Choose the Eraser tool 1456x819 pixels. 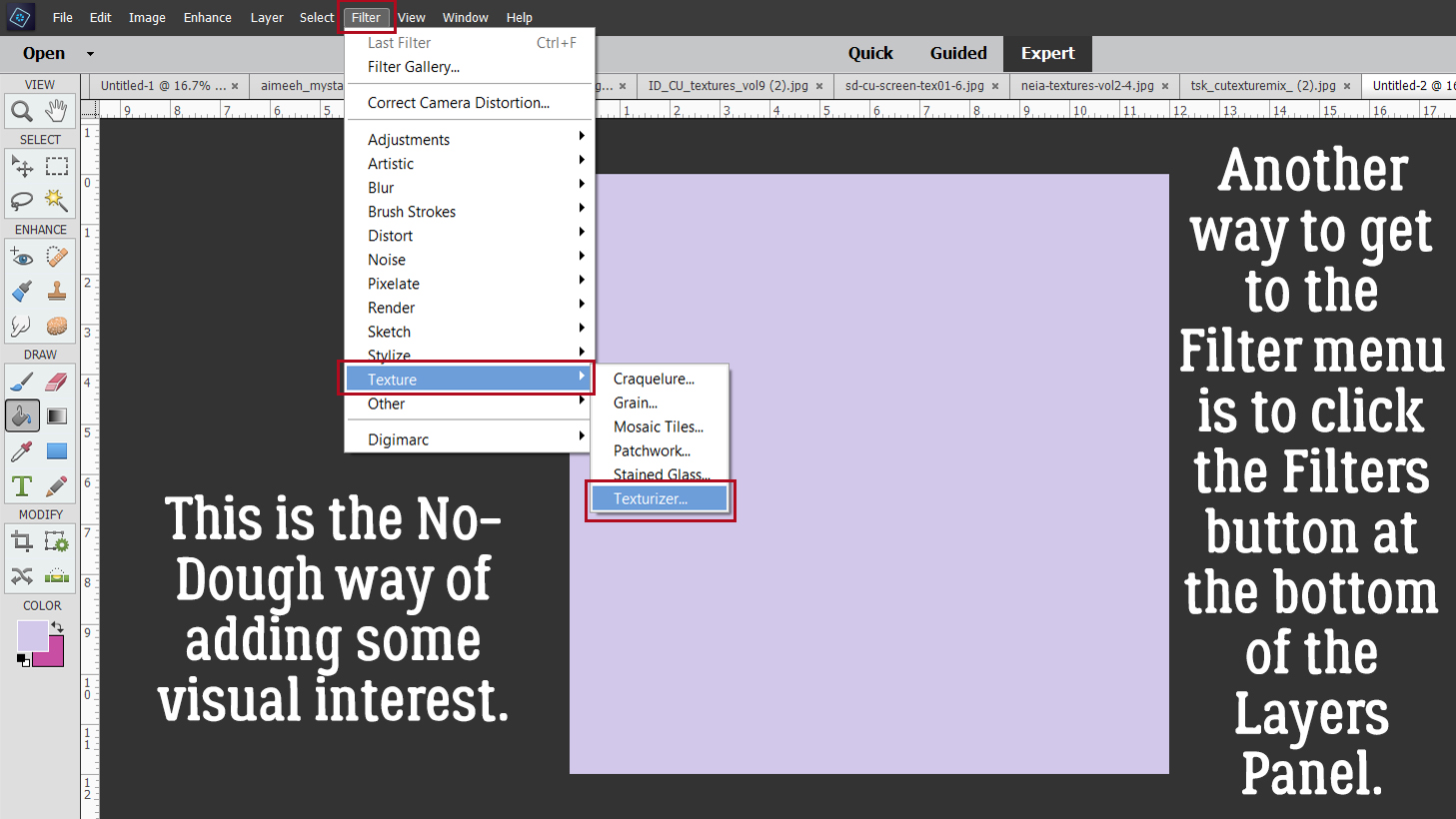pos(57,382)
